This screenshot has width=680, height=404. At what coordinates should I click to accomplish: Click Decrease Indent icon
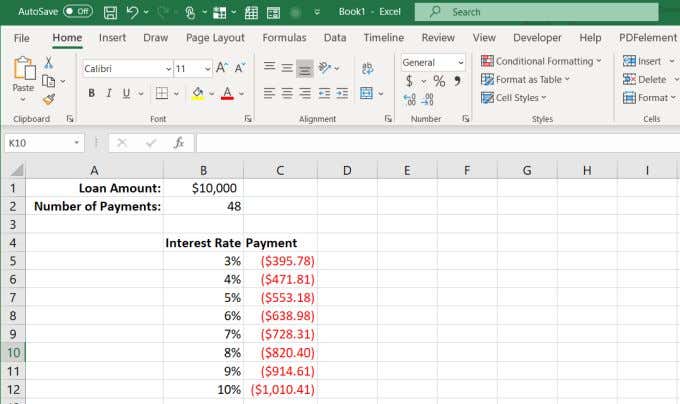(x=324, y=93)
